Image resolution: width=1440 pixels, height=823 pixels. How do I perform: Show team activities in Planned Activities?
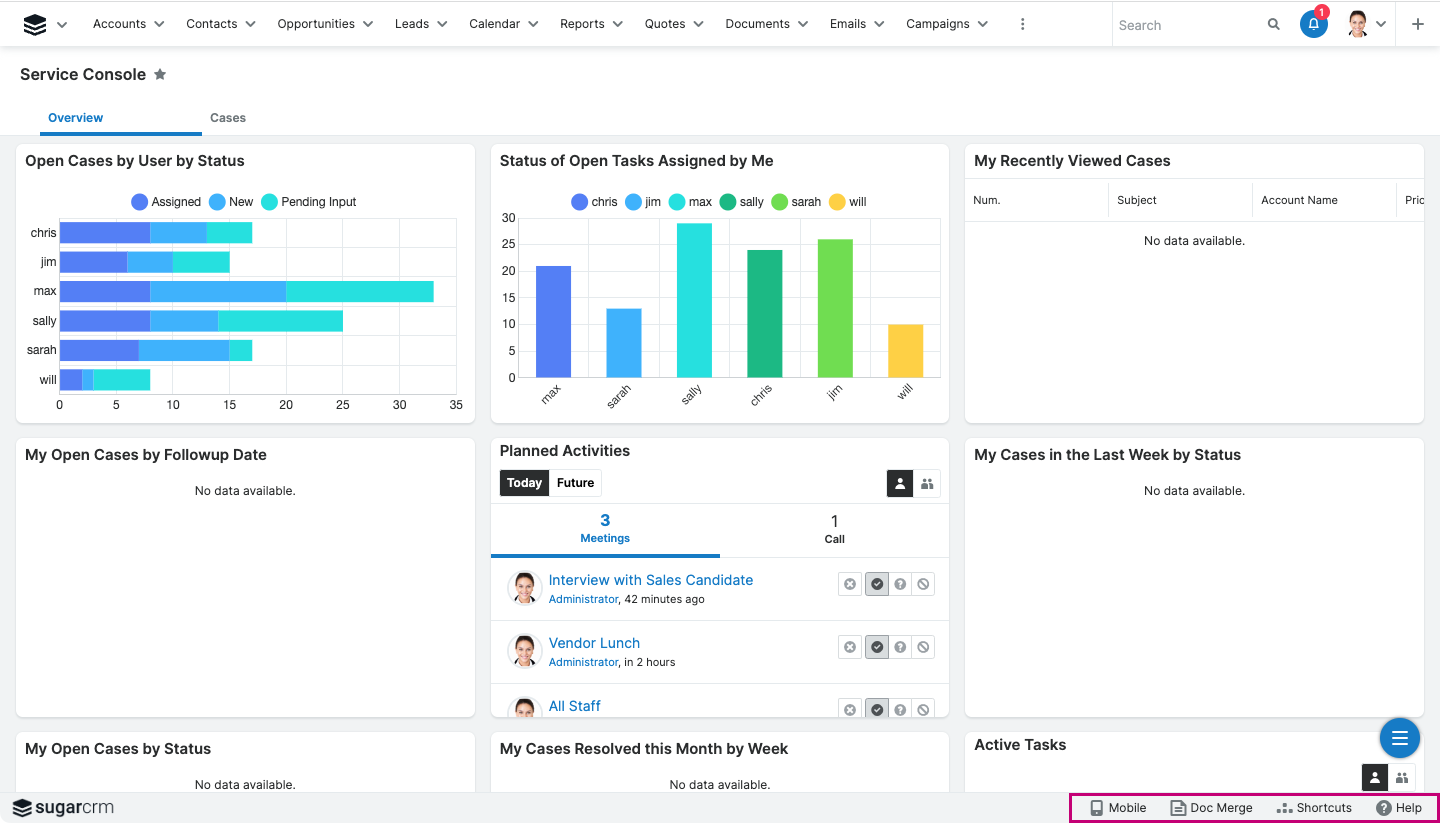927,484
